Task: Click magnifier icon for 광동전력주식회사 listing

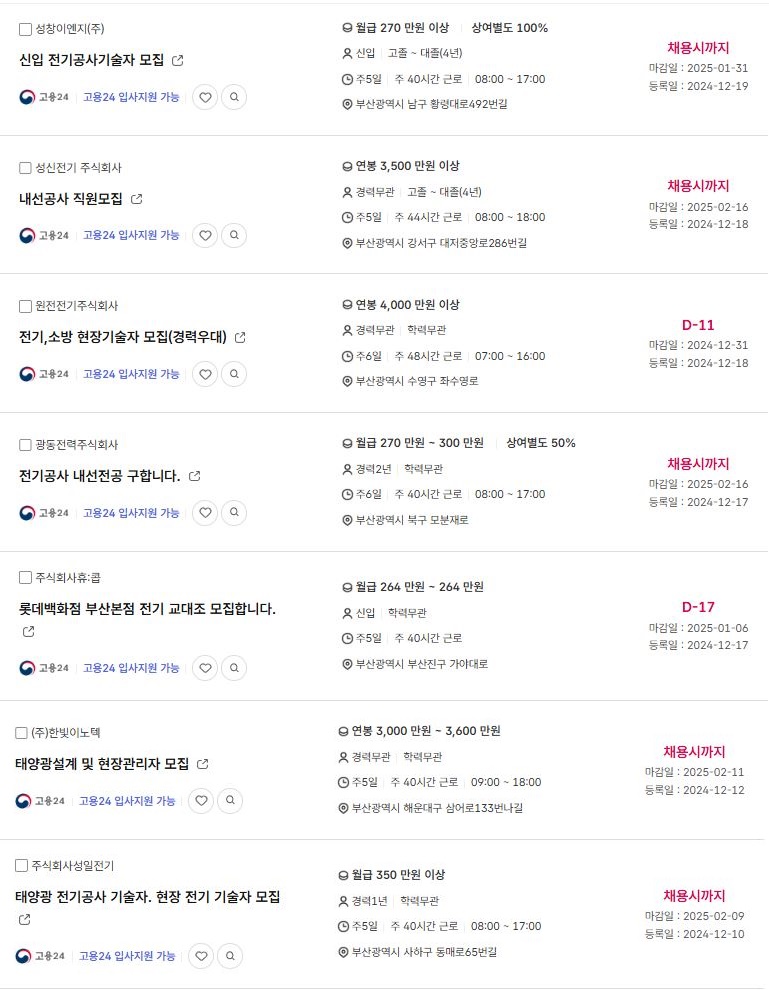Action: point(234,513)
